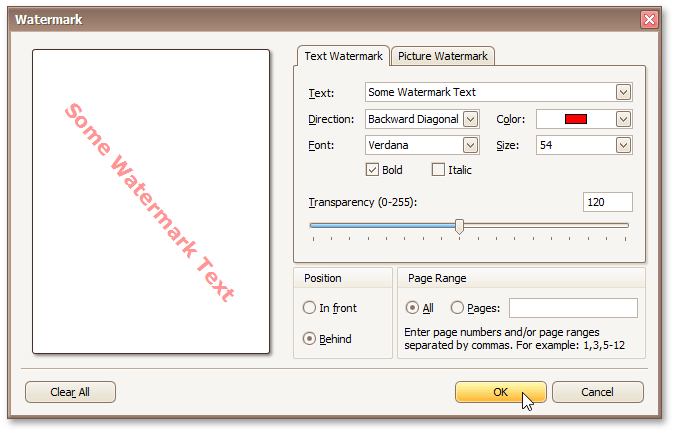Close the Watermark dialog window
675x433 pixels.
(649, 19)
